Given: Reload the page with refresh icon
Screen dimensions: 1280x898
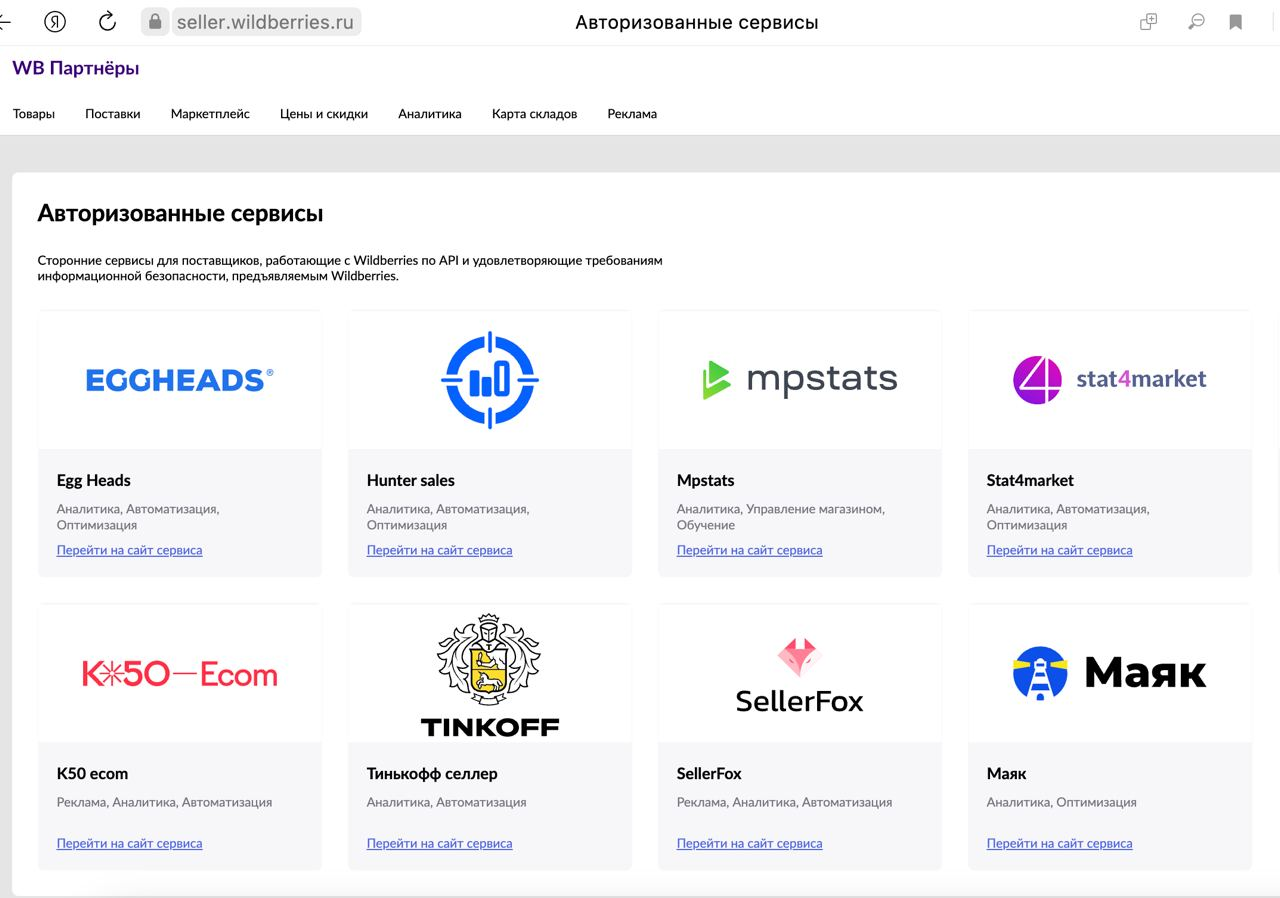Looking at the screenshot, I should coord(107,22).
